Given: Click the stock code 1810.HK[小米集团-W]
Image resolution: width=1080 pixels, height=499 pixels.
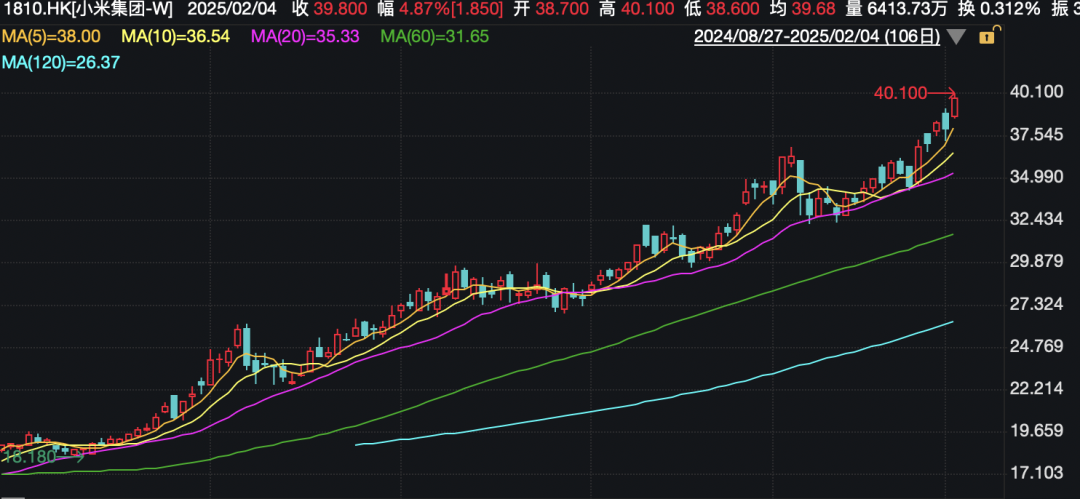Looking at the screenshot, I should pyautogui.click(x=88, y=10).
